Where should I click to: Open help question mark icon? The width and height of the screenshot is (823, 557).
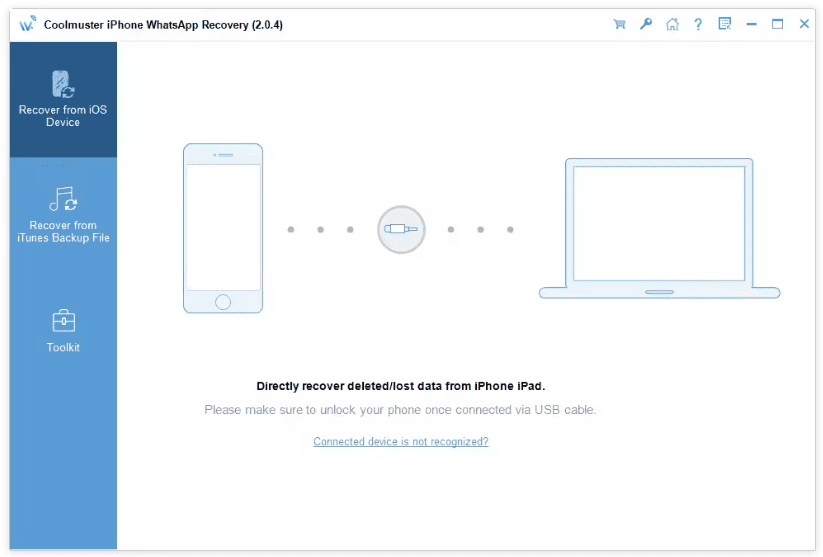(698, 24)
